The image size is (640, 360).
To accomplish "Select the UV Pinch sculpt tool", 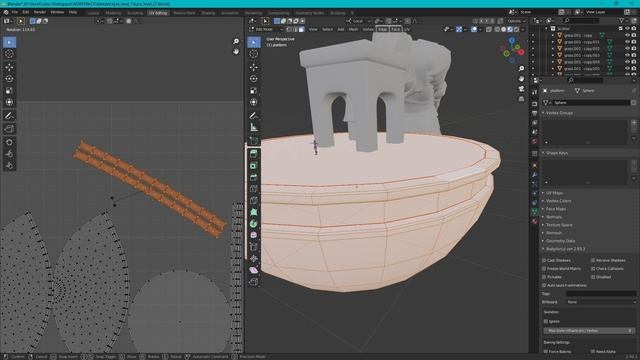I will tap(9, 165).
